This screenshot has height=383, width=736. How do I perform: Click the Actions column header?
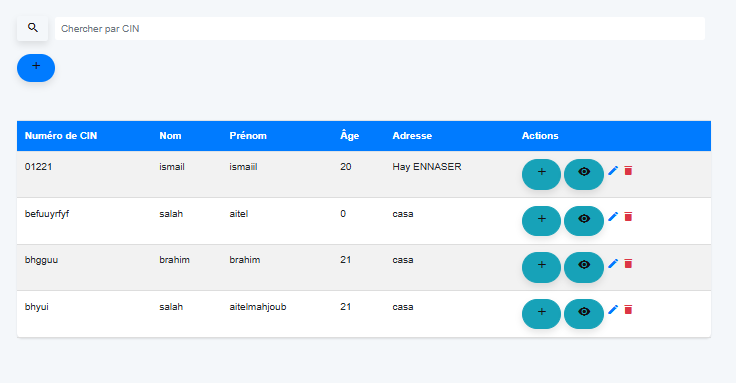(540, 136)
